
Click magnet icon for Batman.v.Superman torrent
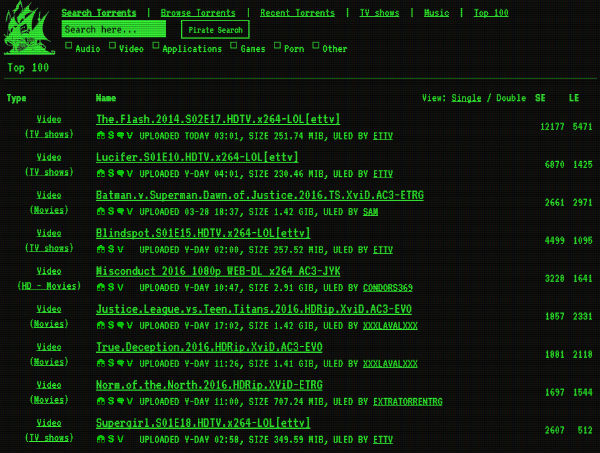click(x=101, y=211)
